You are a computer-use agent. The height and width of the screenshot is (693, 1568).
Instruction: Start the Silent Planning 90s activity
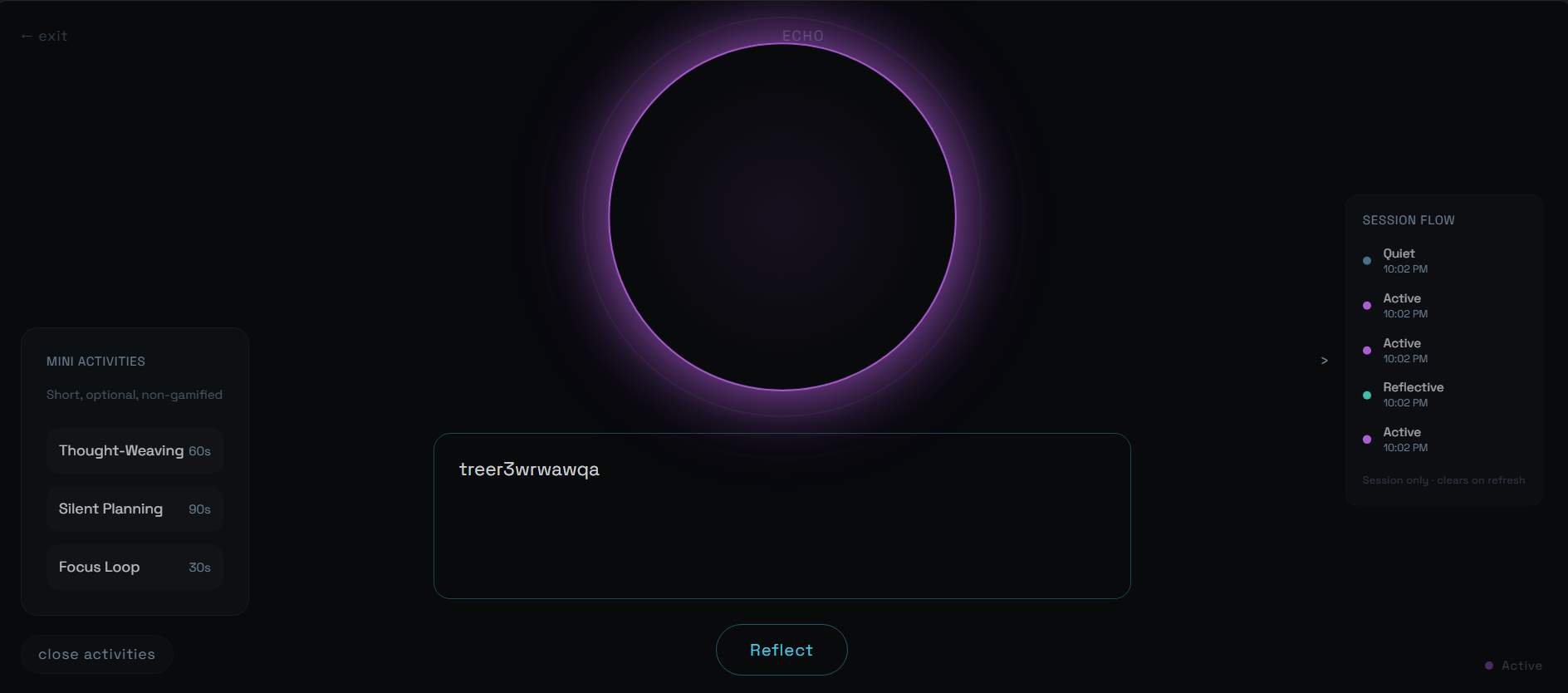[x=135, y=509]
